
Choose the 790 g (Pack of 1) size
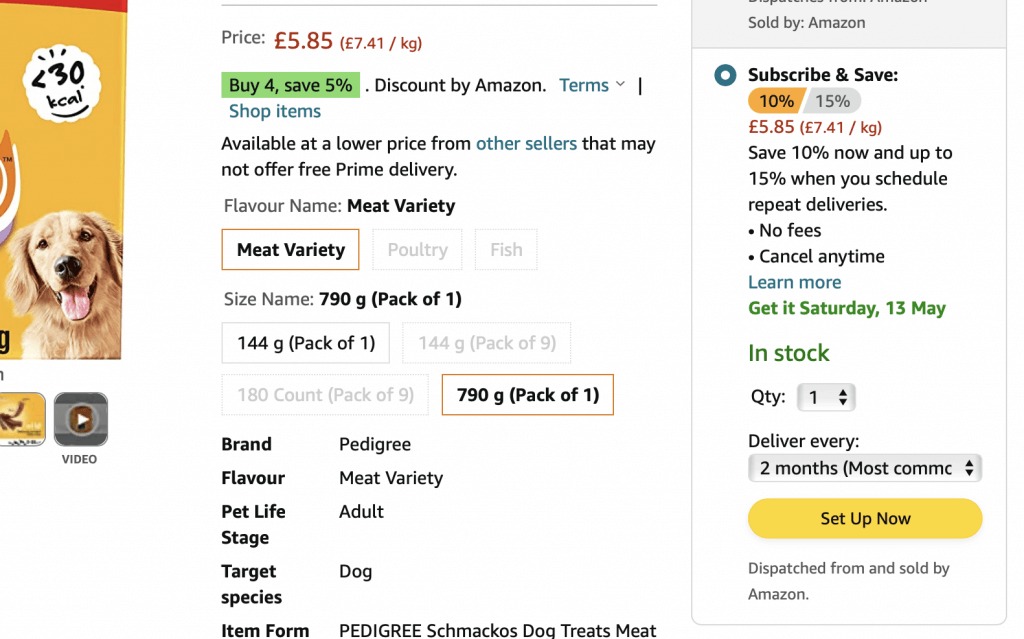527,394
